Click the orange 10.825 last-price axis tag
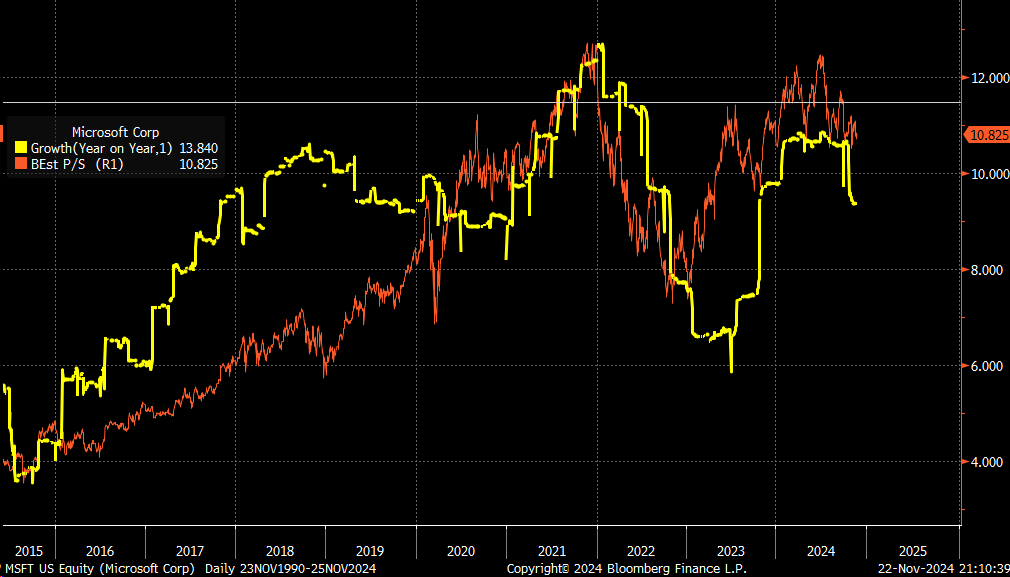Image resolution: width=1010 pixels, height=577 pixels. pyautogui.click(x=986, y=135)
